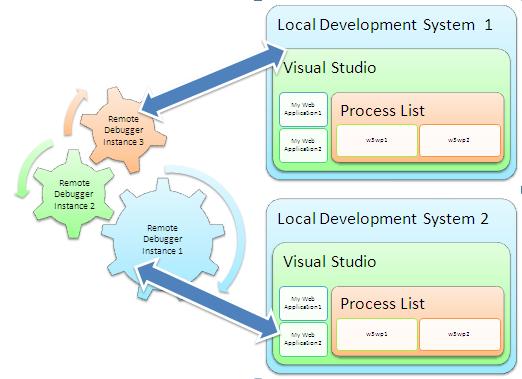Select w3wp2 in System 1 Process List
This screenshot has height=379, width=522.
[460, 140]
